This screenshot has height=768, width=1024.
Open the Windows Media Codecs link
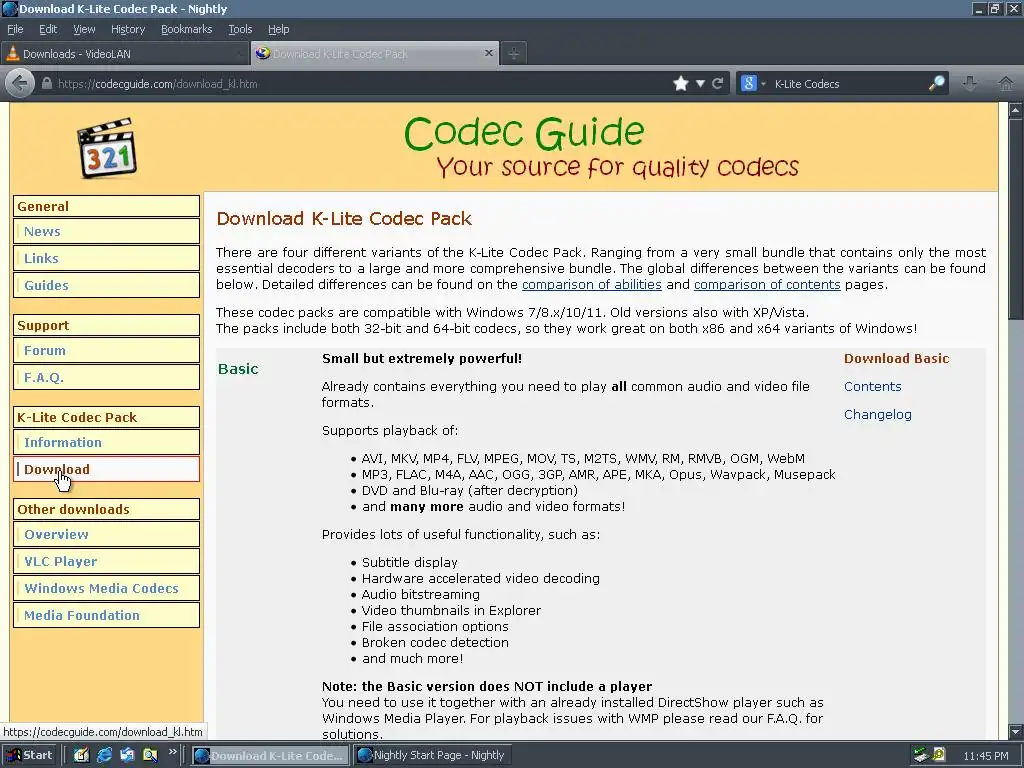point(106,588)
